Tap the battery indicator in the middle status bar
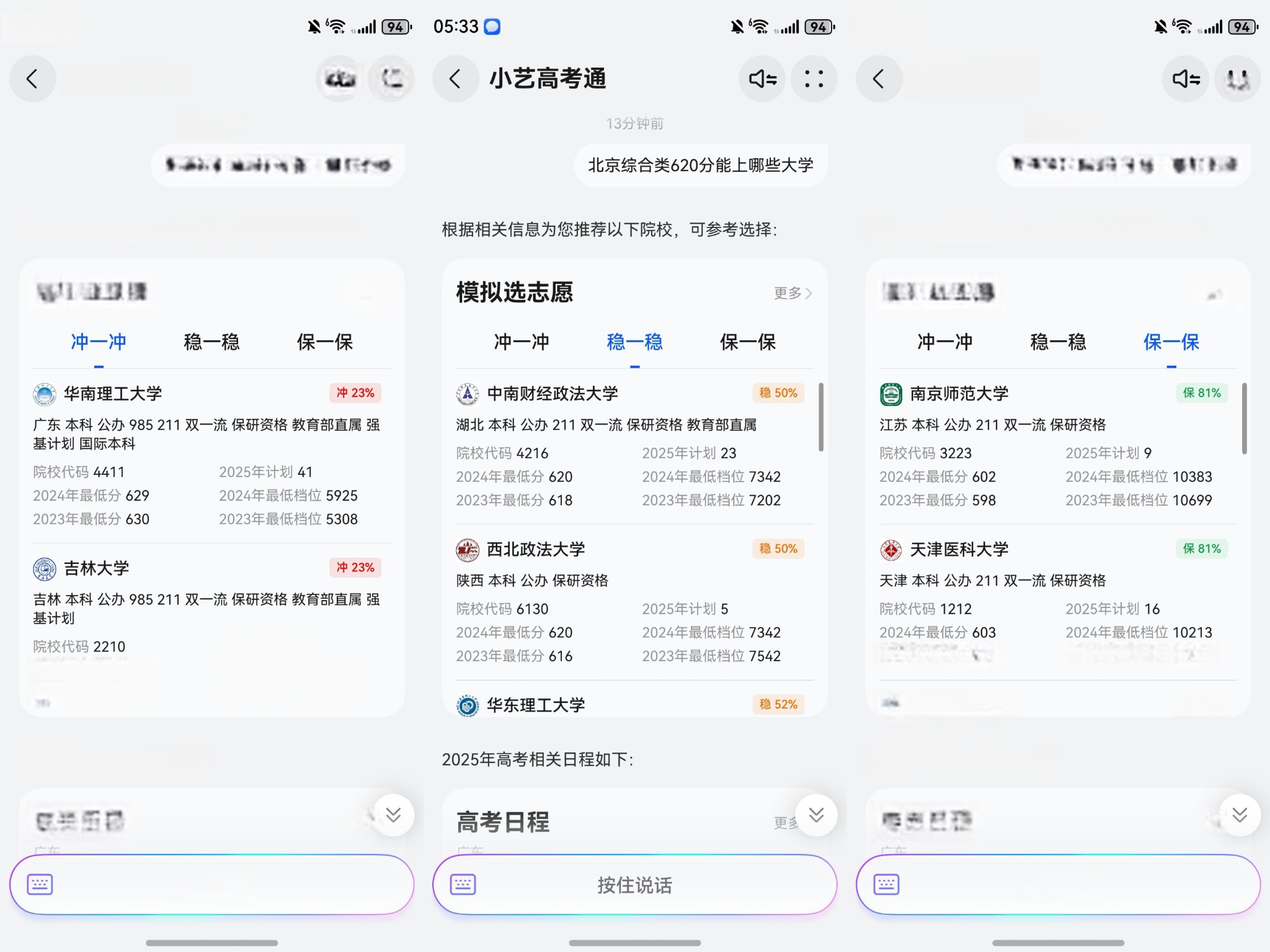Image resolution: width=1270 pixels, height=952 pixels. [819, 27]
